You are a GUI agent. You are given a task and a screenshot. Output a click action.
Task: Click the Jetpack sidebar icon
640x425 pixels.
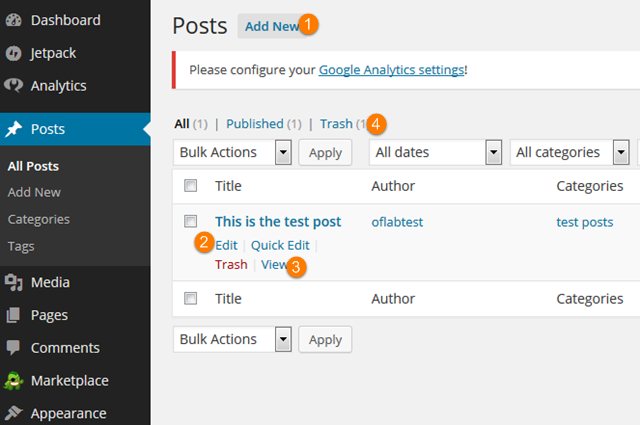[x=14, y=53]
